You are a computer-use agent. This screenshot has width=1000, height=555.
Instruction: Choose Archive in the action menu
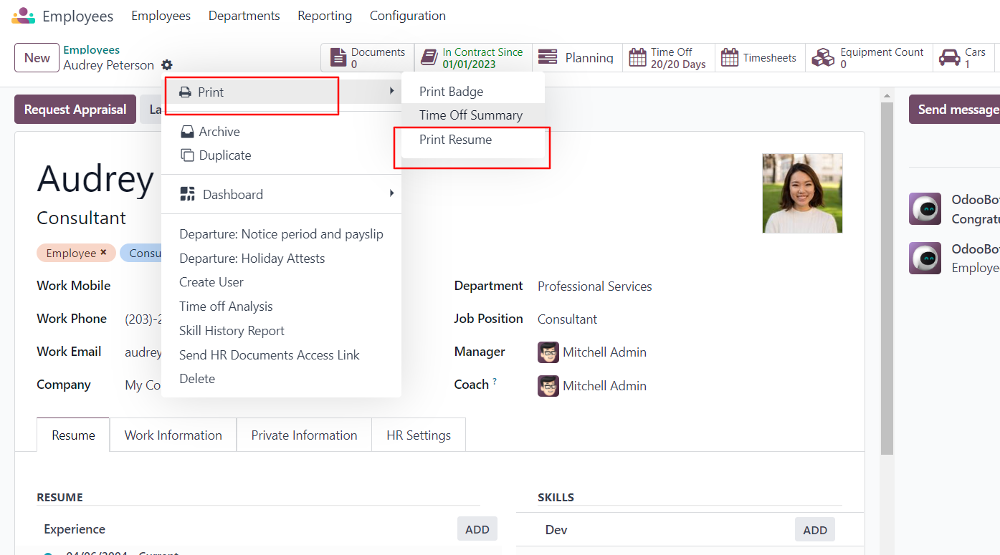(x=219, y=131)
